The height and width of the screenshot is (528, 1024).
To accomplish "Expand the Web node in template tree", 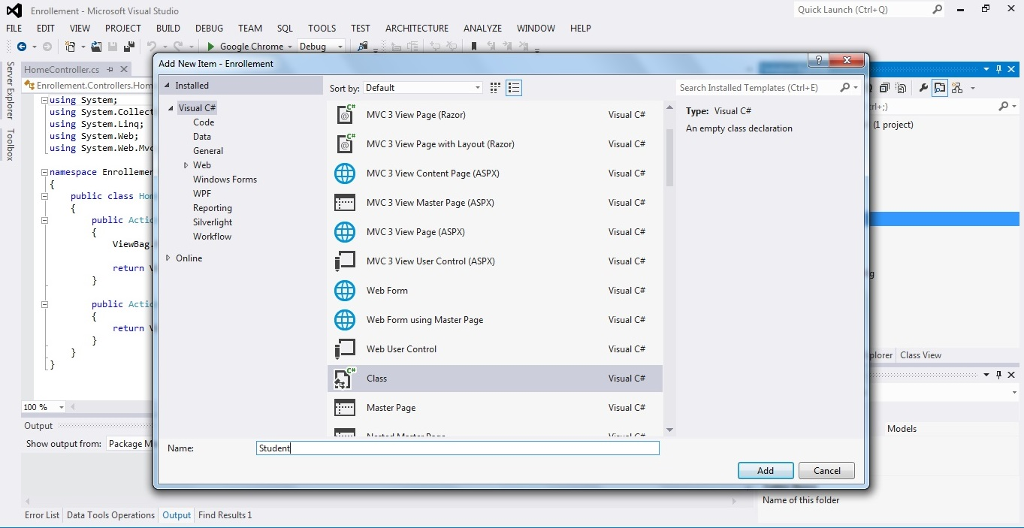I will point(186,165).
